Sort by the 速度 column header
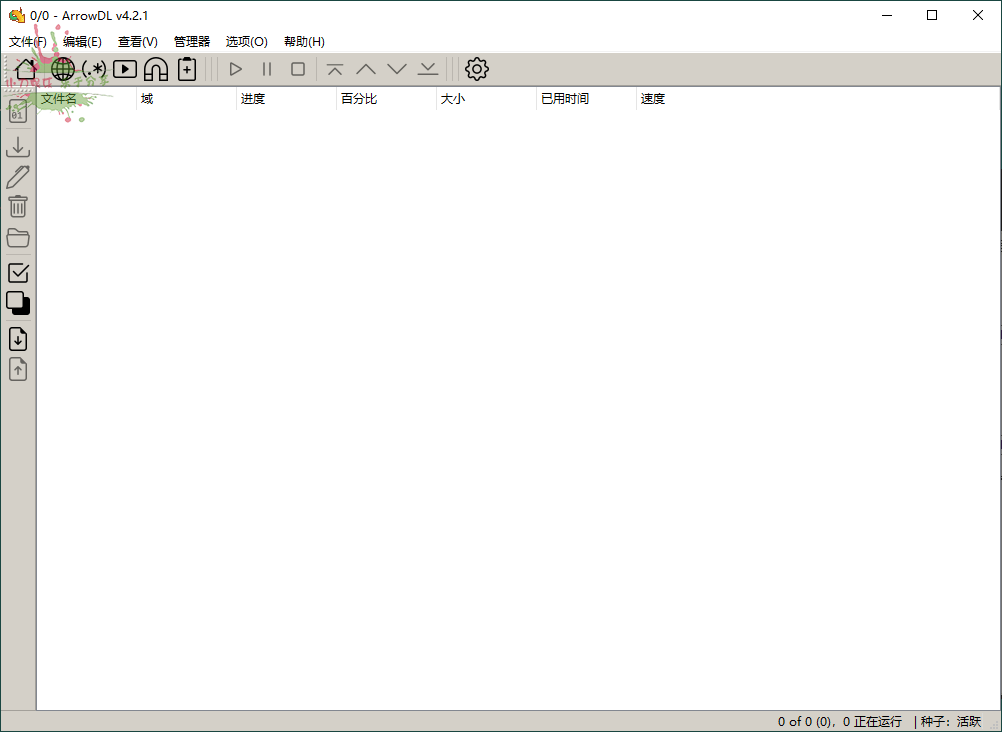Viewport: 1002px width, 732px height. click(x=653, y=99)
